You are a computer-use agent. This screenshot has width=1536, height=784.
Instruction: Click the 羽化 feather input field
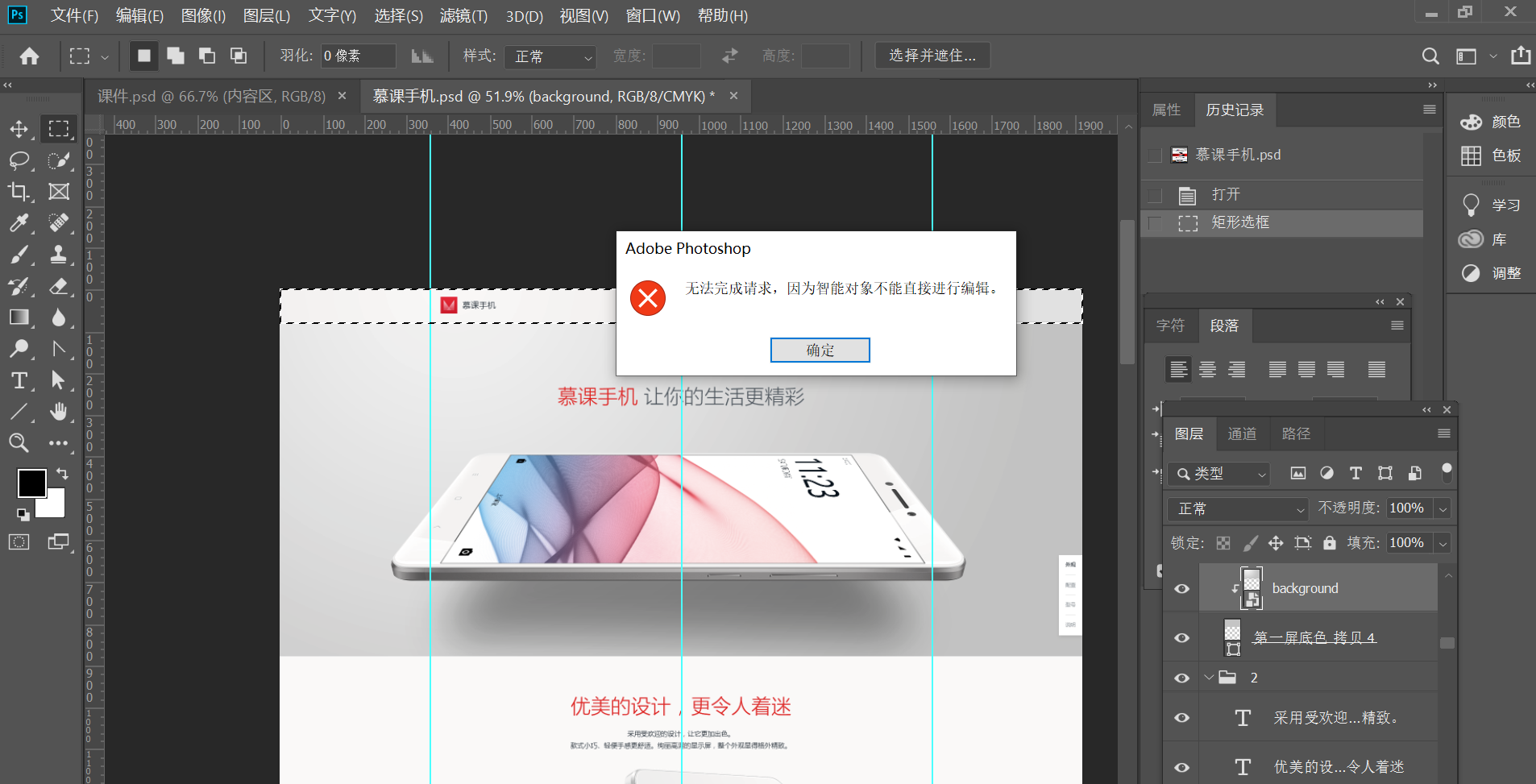tap(358, 56)
